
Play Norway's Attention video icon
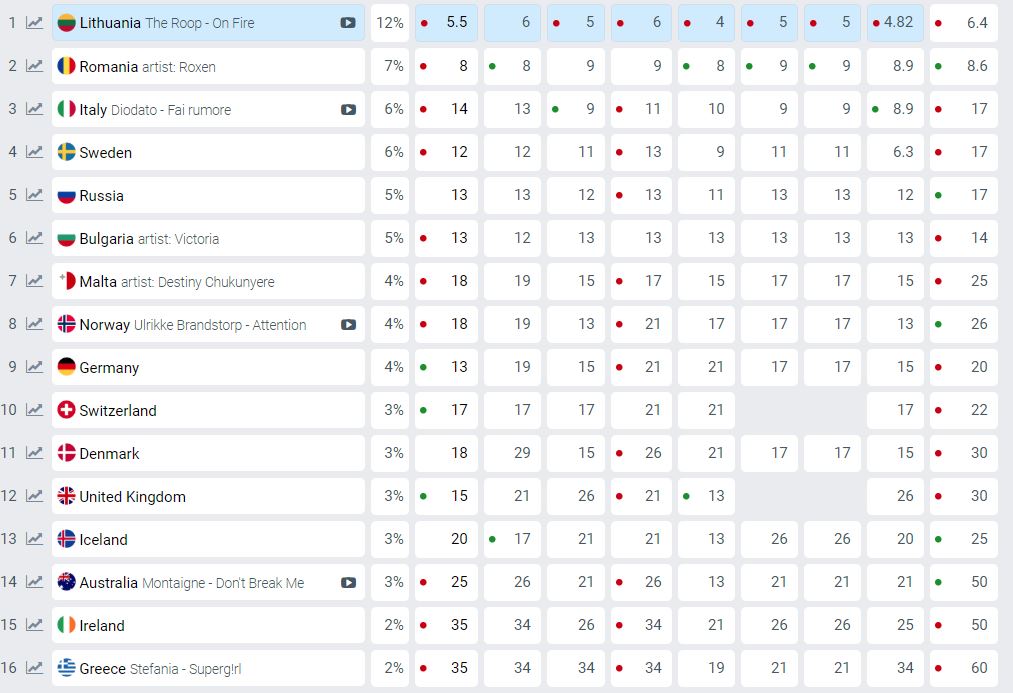point(348,324)
